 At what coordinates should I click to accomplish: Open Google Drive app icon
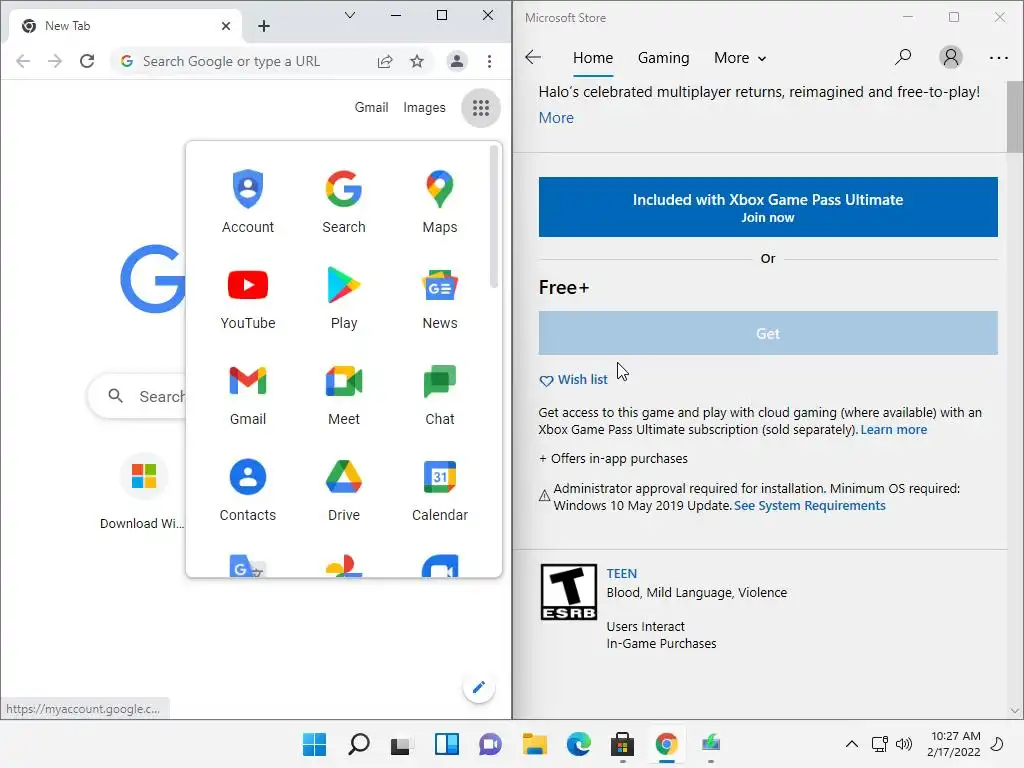[344, 489]
